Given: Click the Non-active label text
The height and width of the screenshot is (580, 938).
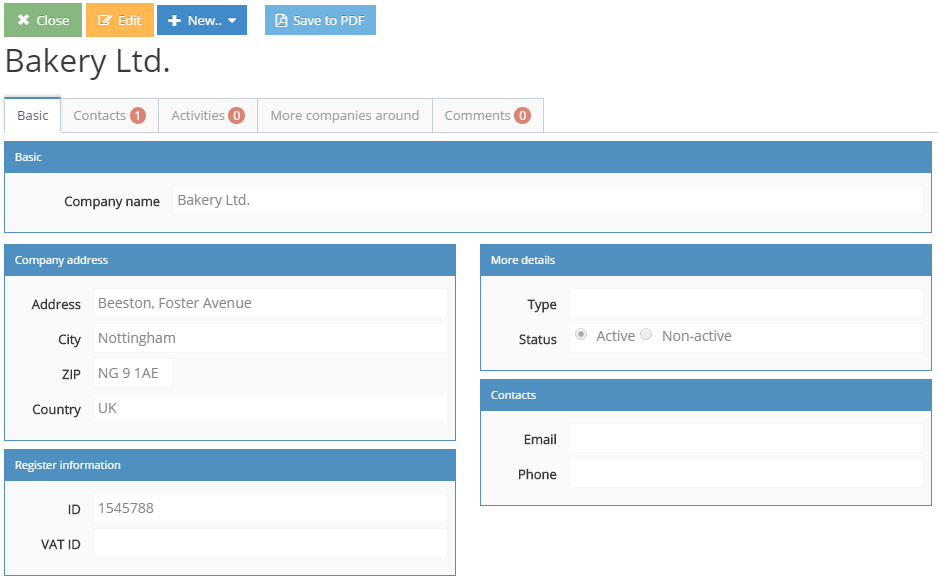Looking at the screenshot, I should pos(696,336).
